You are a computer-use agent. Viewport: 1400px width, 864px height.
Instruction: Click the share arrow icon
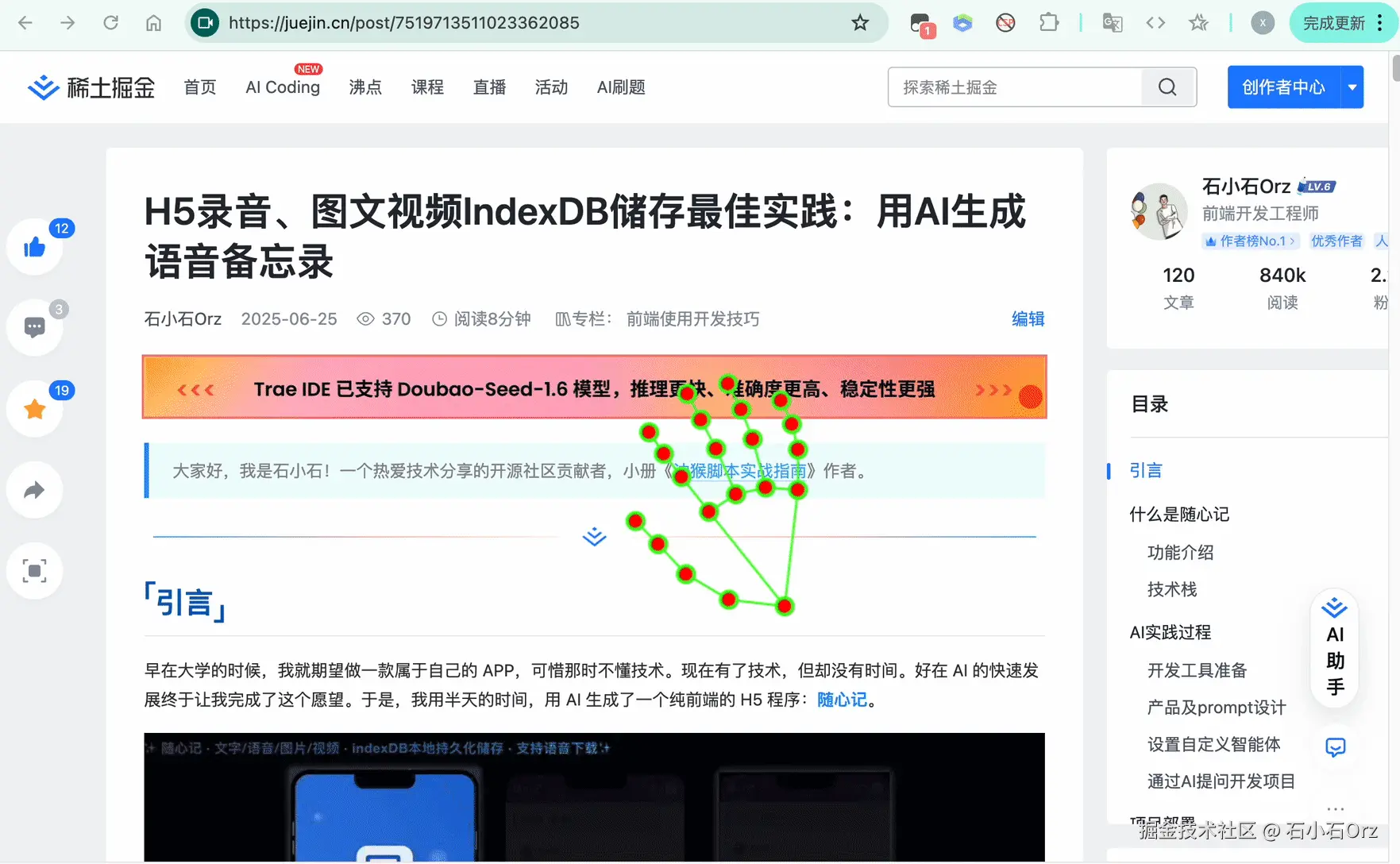coord(35,490)
